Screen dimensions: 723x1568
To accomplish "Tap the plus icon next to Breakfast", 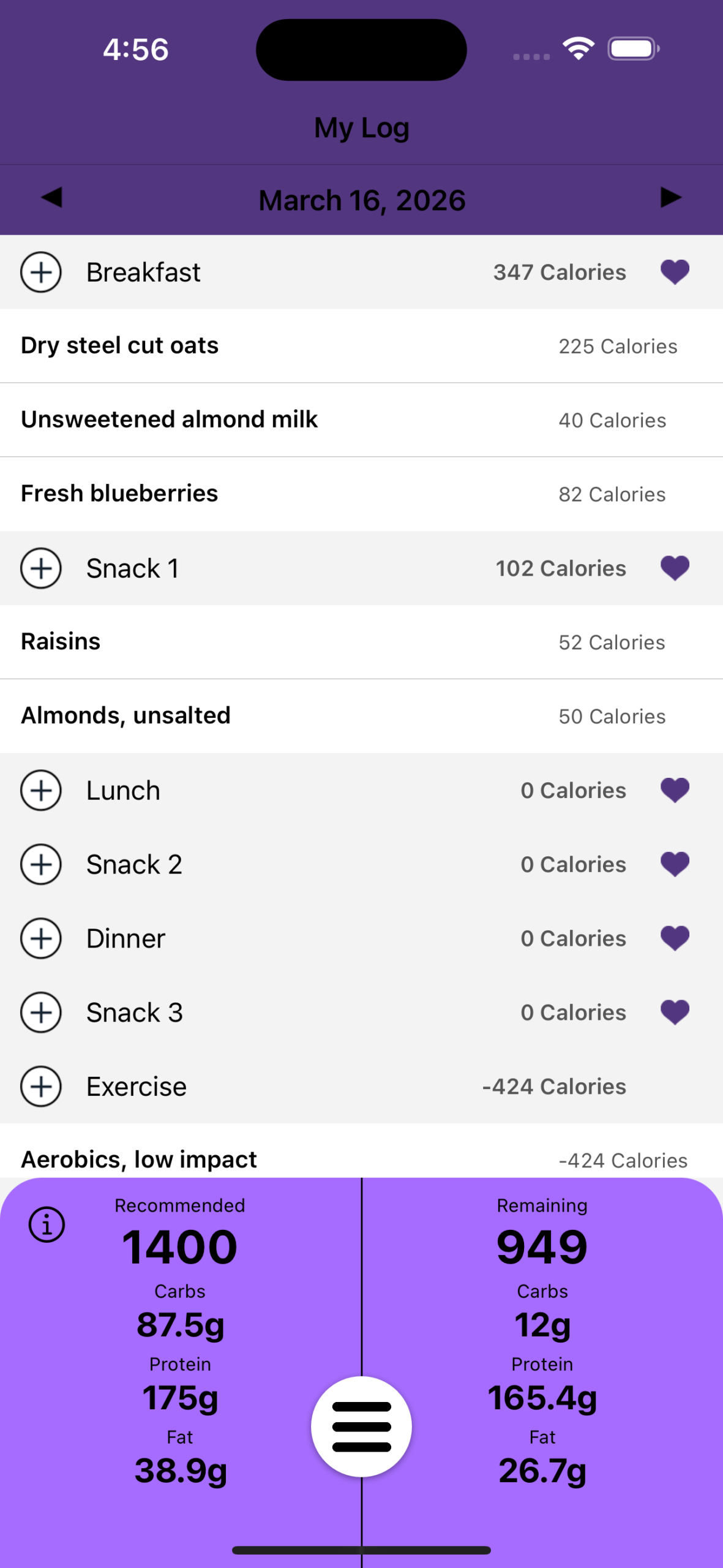I will pyautogui.click(x=41, y=272).
